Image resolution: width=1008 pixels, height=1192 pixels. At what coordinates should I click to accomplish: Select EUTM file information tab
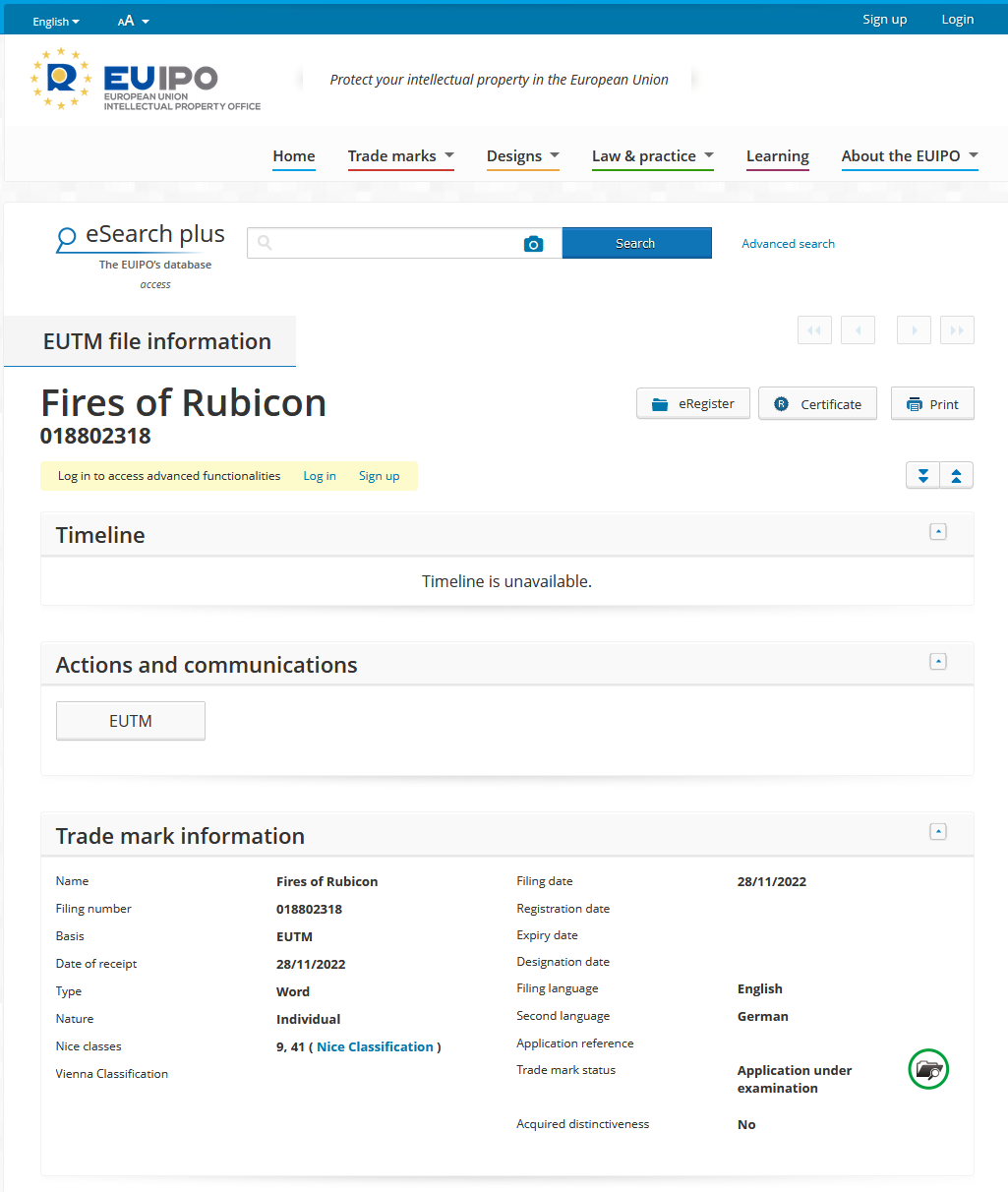[149, 341]
